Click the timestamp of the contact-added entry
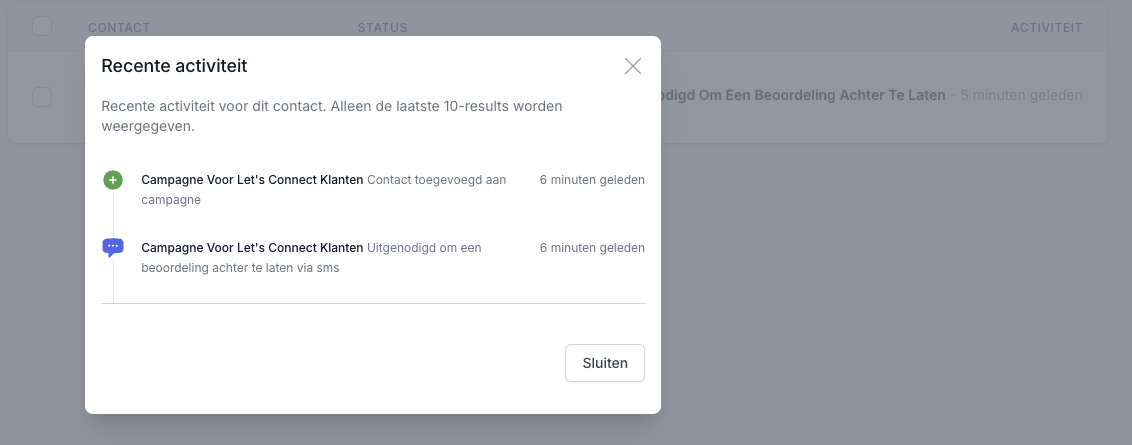Image resolution: width=1132 pixels, height=445 pixels. pyautogui.click(x=591, y=180)
